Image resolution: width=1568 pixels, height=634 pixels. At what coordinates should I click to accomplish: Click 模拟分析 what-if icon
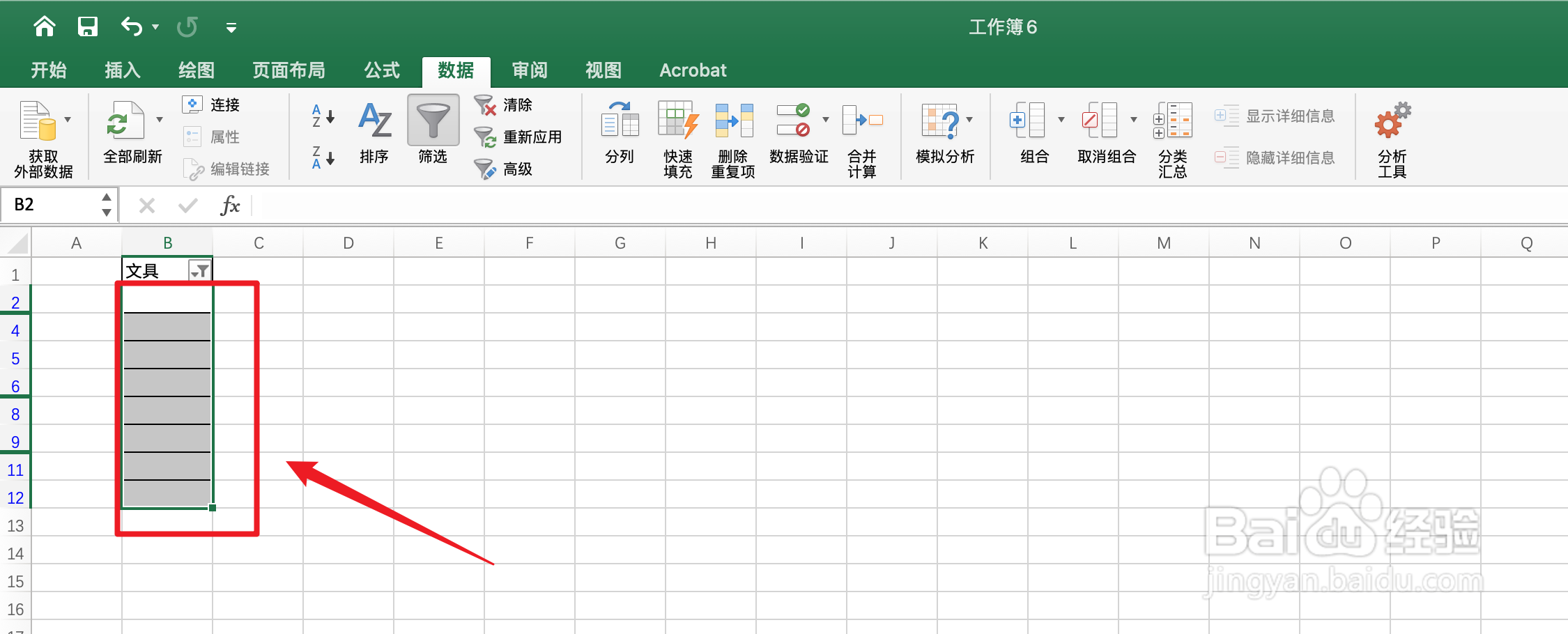(x=940, y=120)
